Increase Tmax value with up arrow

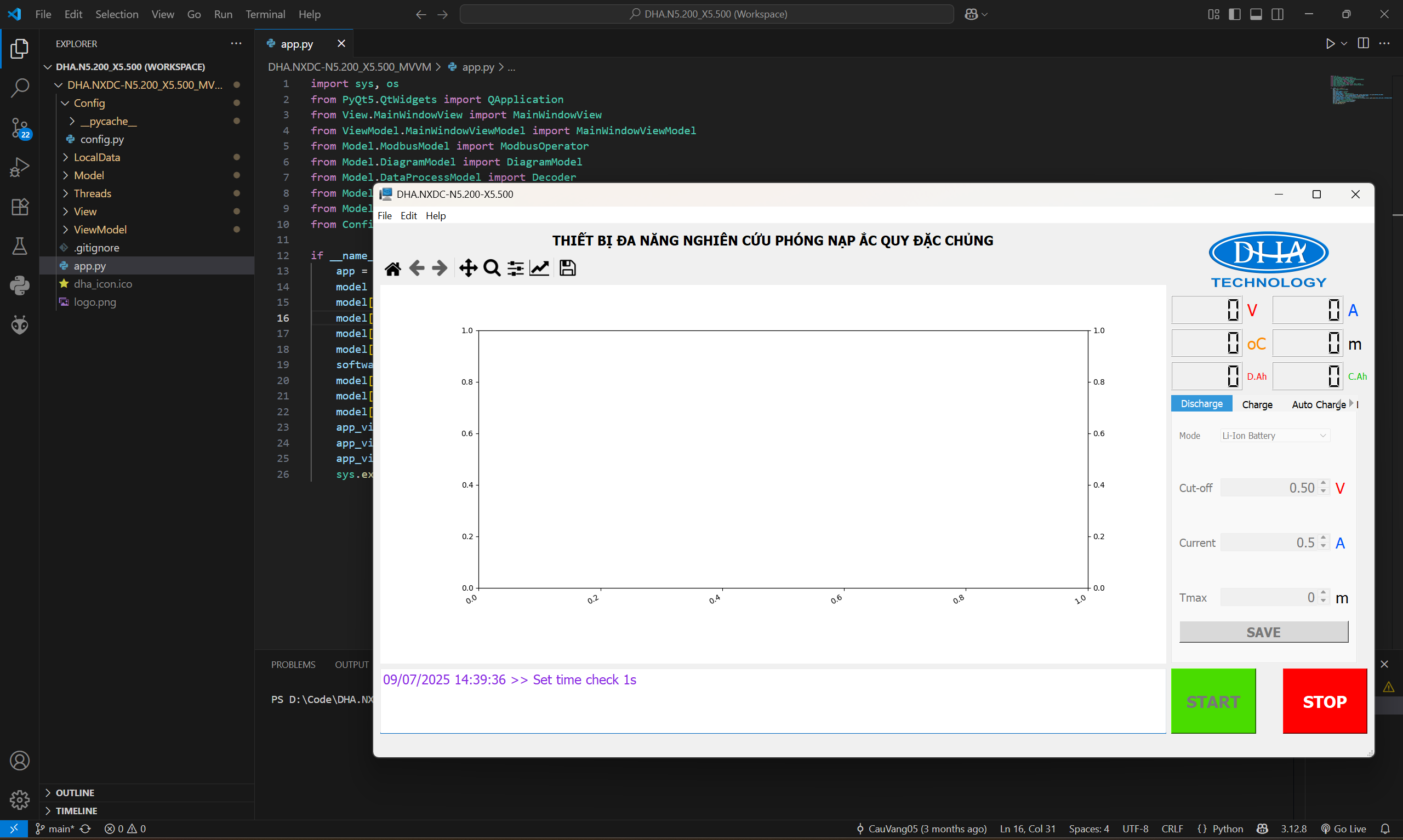[1323, 593]
